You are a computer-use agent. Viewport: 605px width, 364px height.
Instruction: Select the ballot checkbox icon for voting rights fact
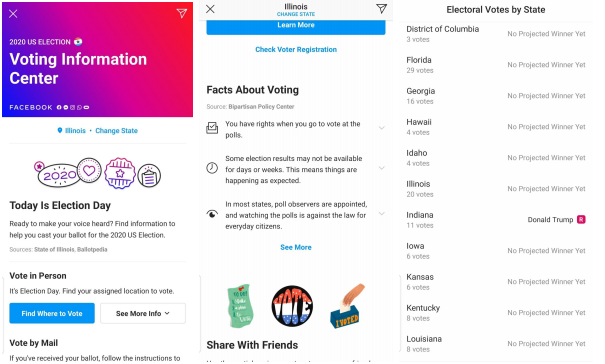pos(212,128)
